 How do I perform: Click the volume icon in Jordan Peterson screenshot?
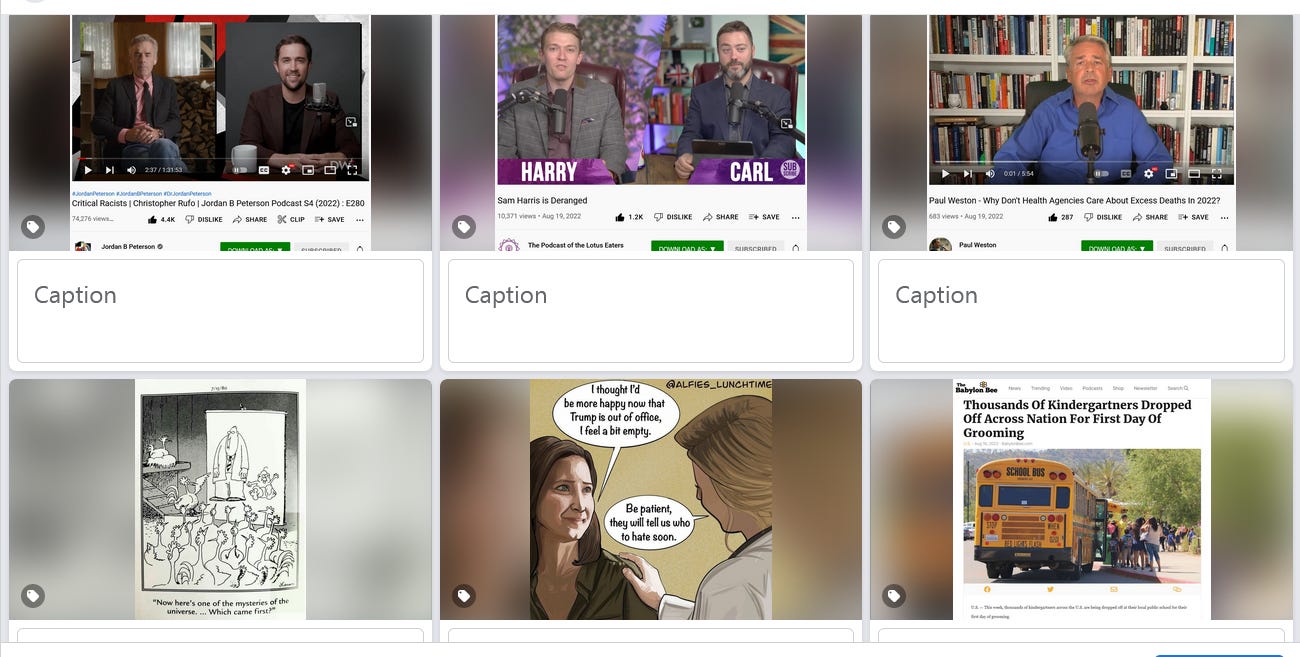pyautogui.click(x=131, y=170)
